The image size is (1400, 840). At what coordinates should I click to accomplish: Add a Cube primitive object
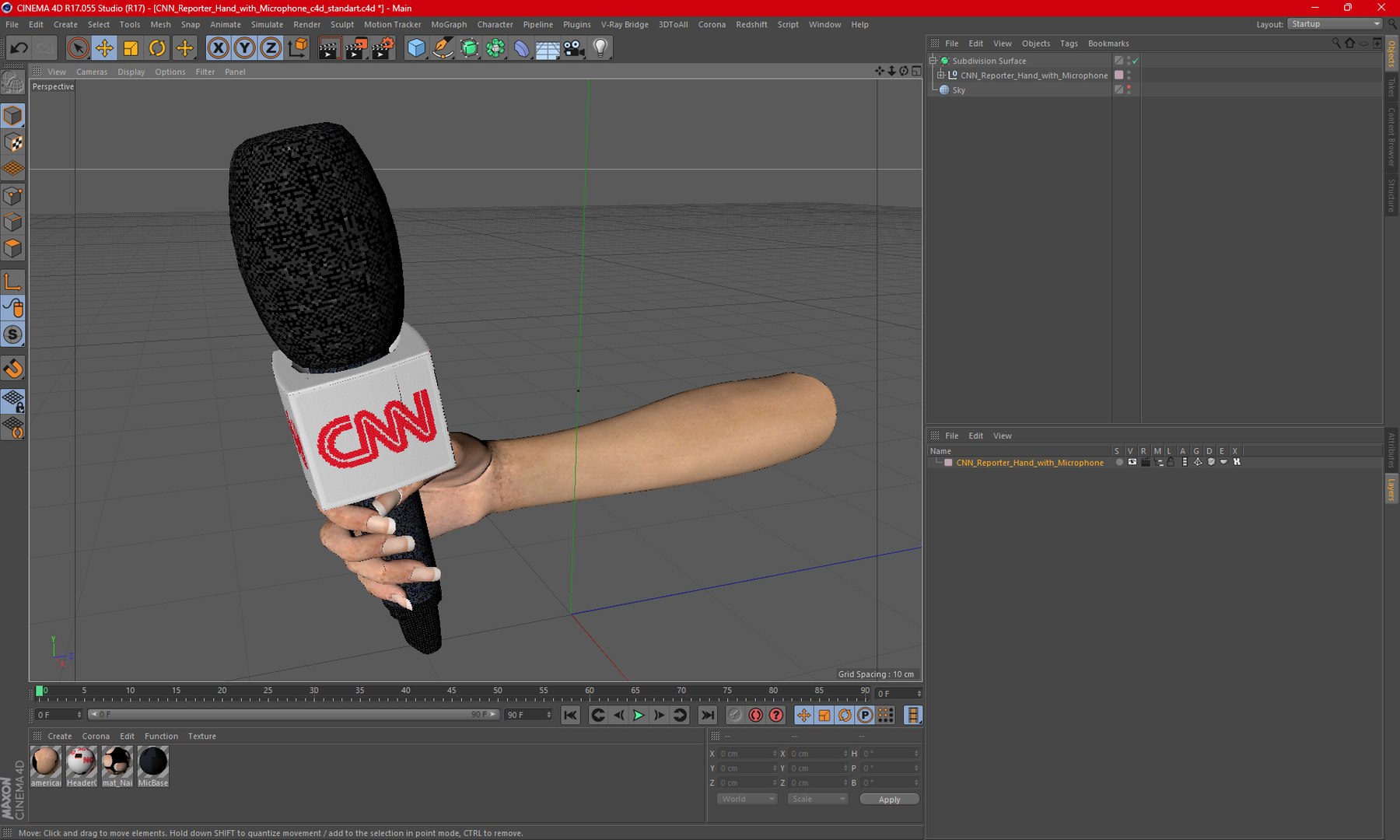(x=416, y=48)
